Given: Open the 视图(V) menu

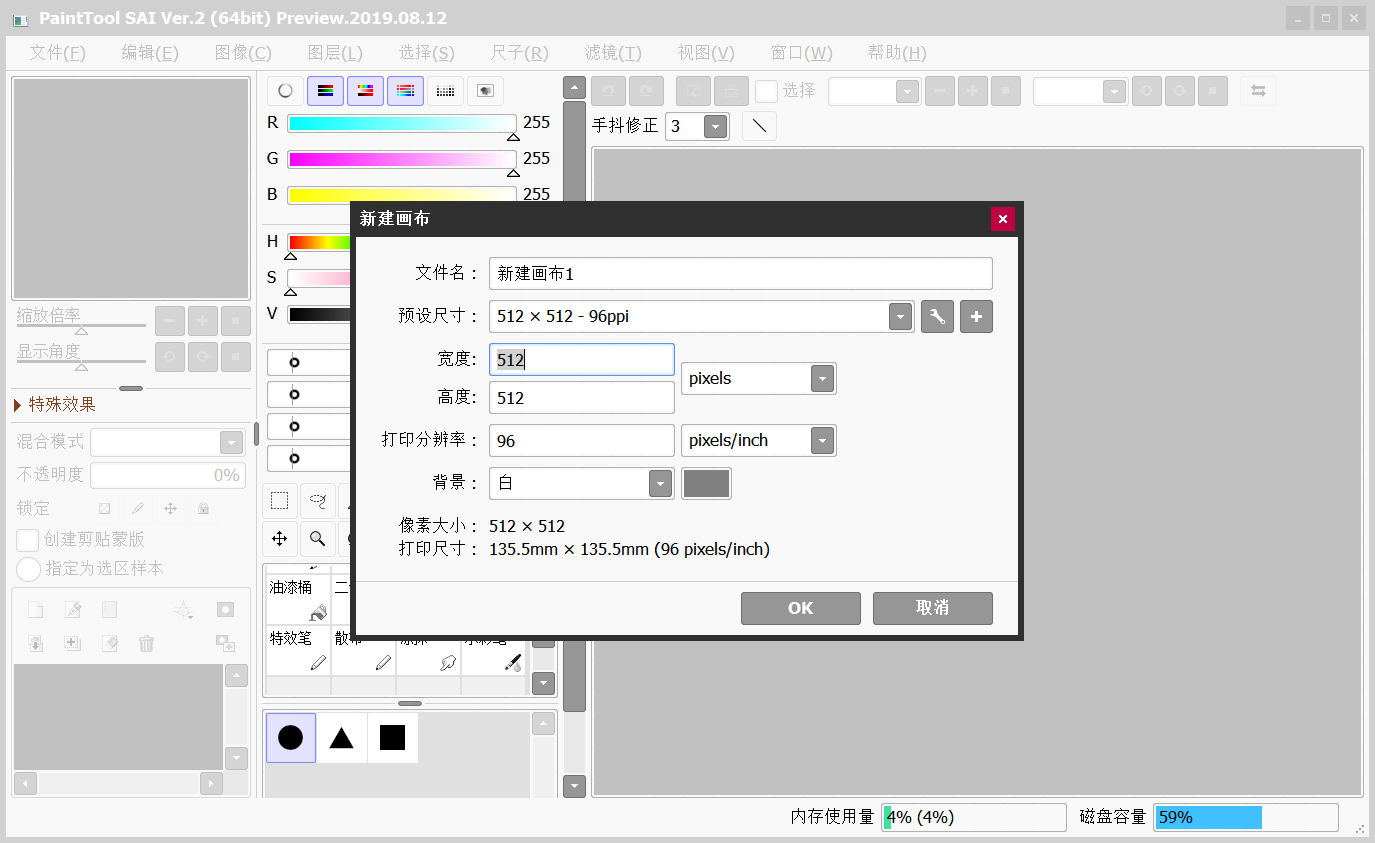Looking at the screenshot, I should click(706, 53).
